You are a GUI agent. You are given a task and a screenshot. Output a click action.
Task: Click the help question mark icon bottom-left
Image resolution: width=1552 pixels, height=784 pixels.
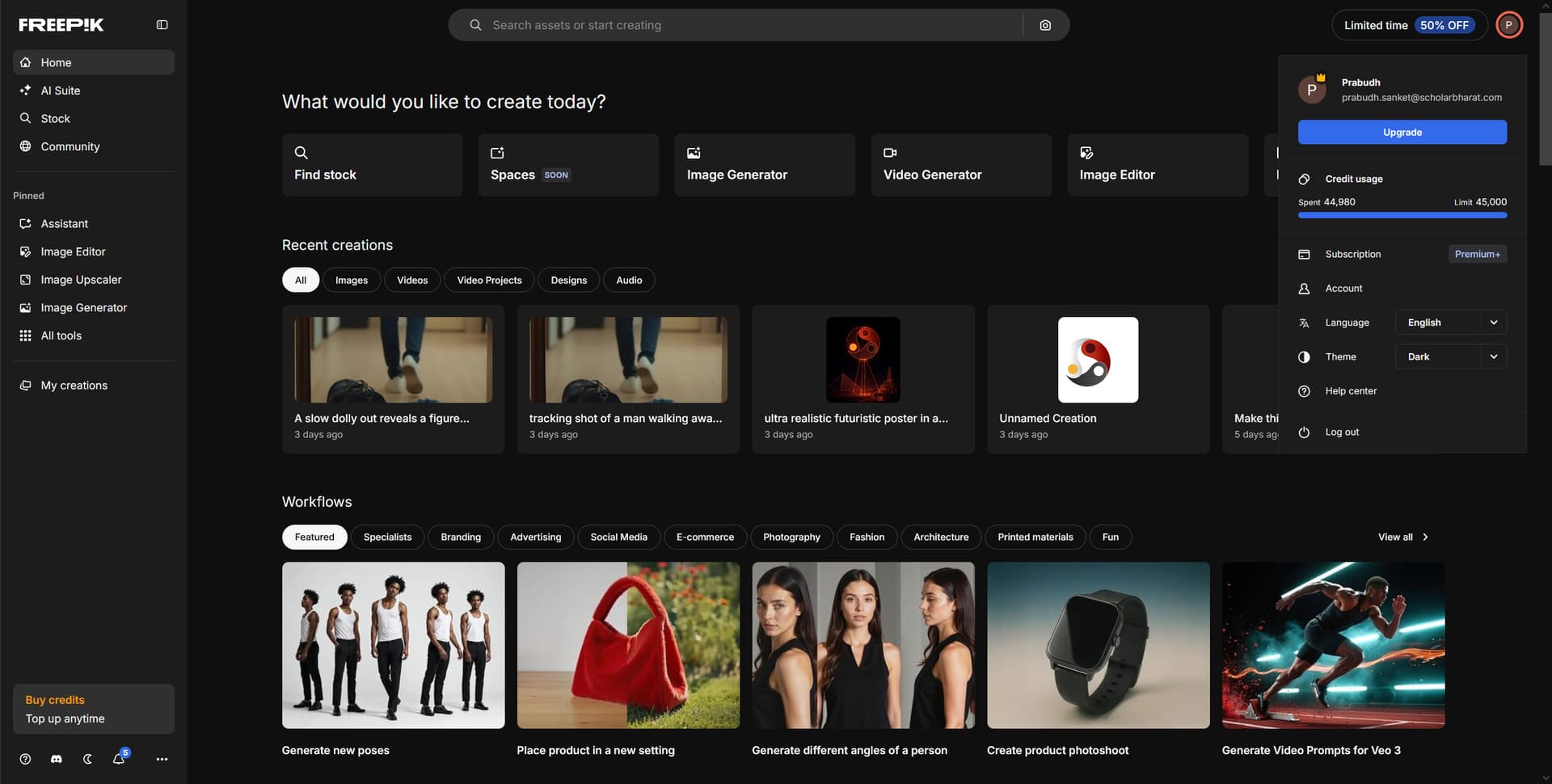(25, 759)
